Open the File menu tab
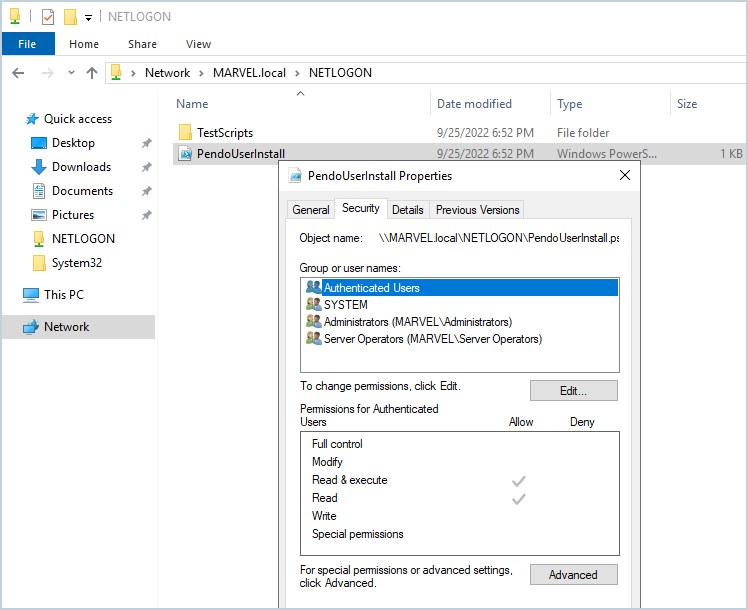This screenshot has width=748, height=610. pyautogui.click(x=27, y=44)
